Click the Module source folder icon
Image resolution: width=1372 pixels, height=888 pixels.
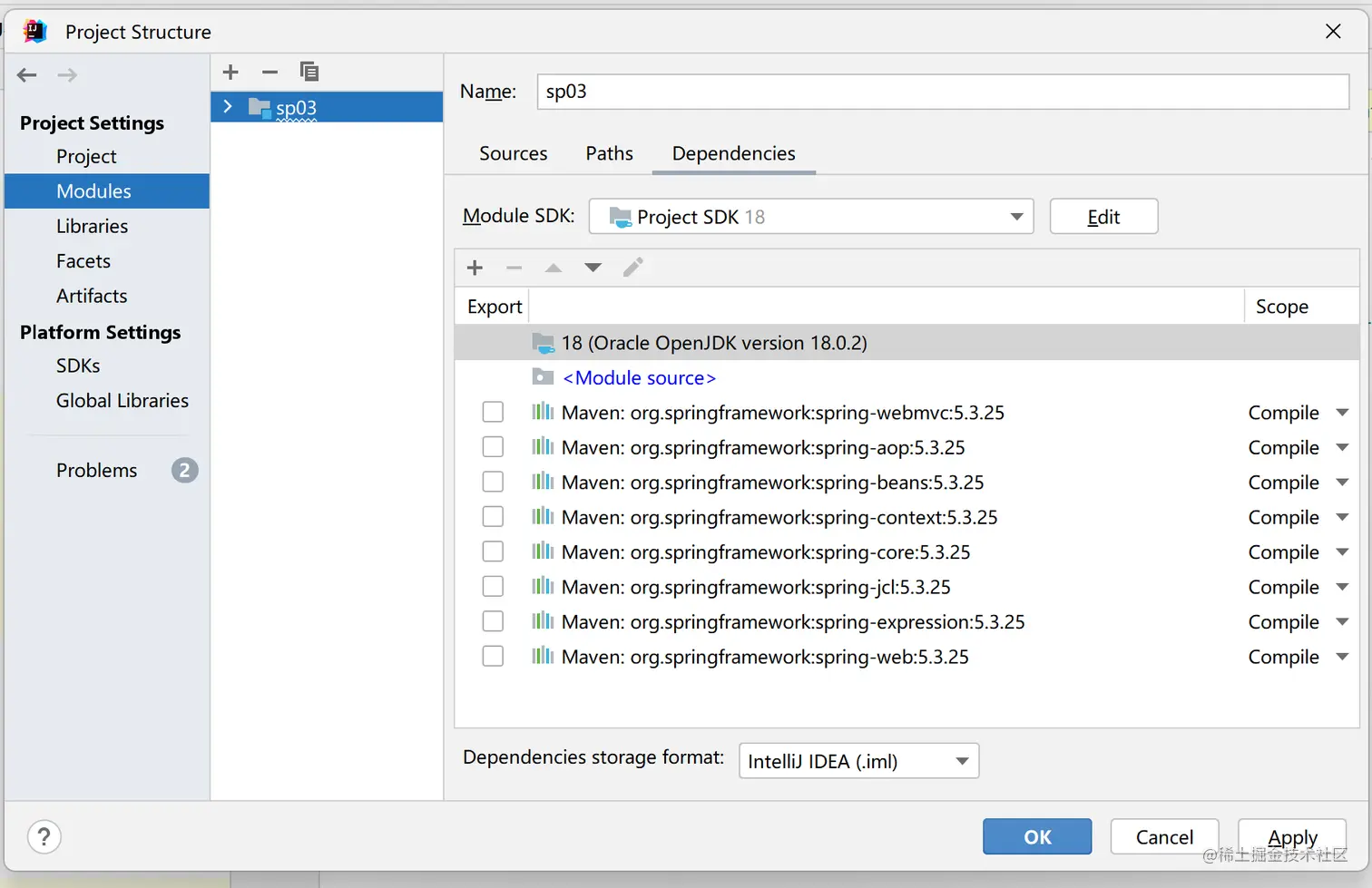point(543,376)
